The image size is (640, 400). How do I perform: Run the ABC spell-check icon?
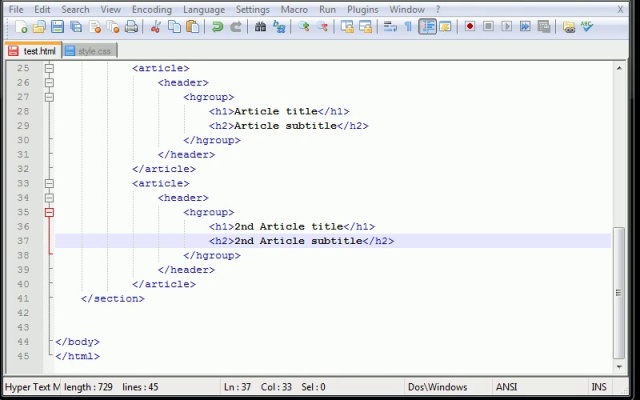[x=587, y=27]
